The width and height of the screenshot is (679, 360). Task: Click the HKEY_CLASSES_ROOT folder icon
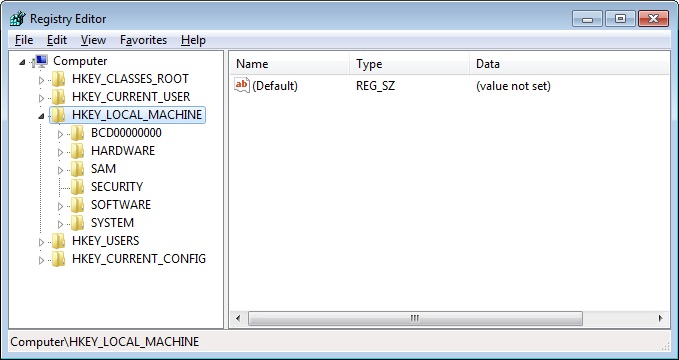[x=58, y=79]
